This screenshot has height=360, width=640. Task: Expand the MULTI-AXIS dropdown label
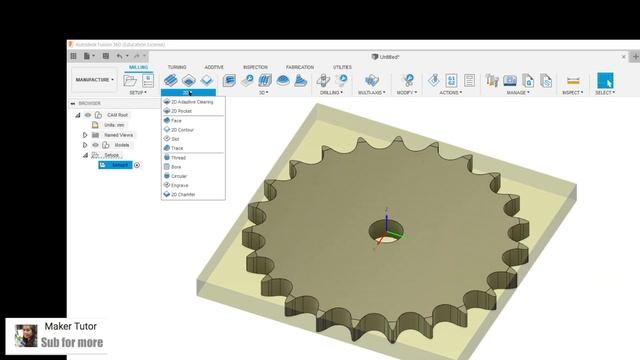pyautogui.click(x=371, y=93)
